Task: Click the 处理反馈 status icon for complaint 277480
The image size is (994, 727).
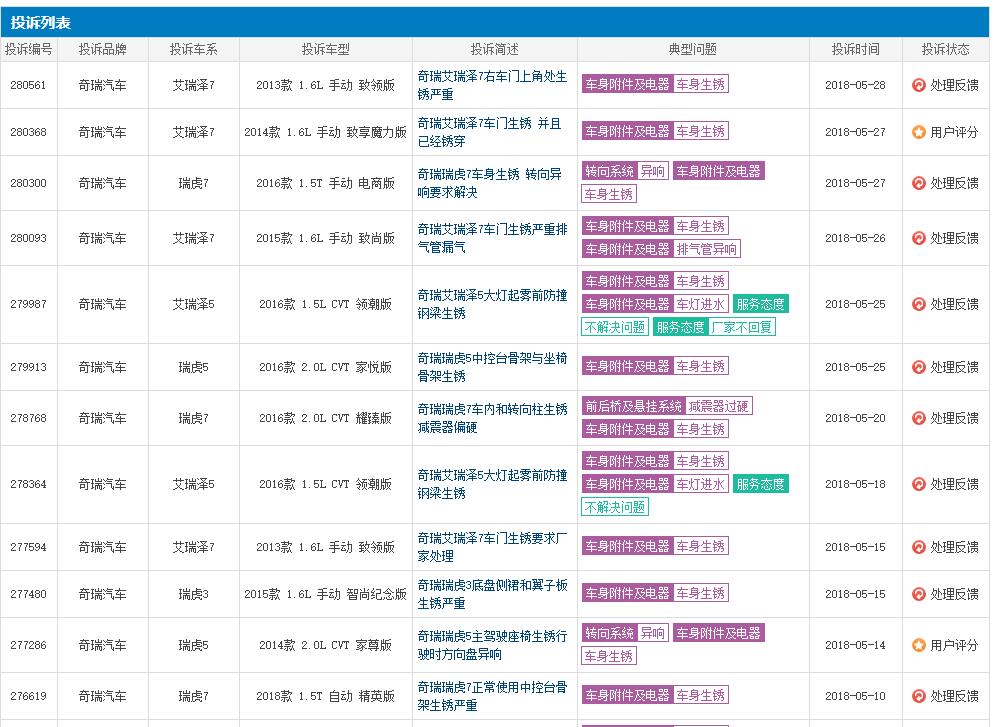Action: 919,594
